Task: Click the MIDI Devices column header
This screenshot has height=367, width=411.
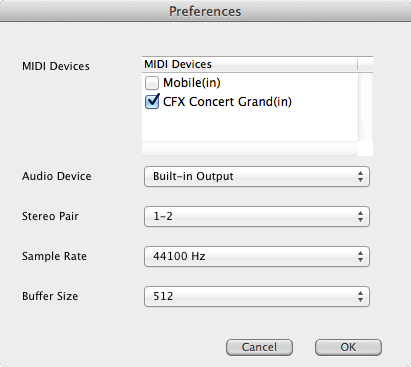Action: click(250, 64)
